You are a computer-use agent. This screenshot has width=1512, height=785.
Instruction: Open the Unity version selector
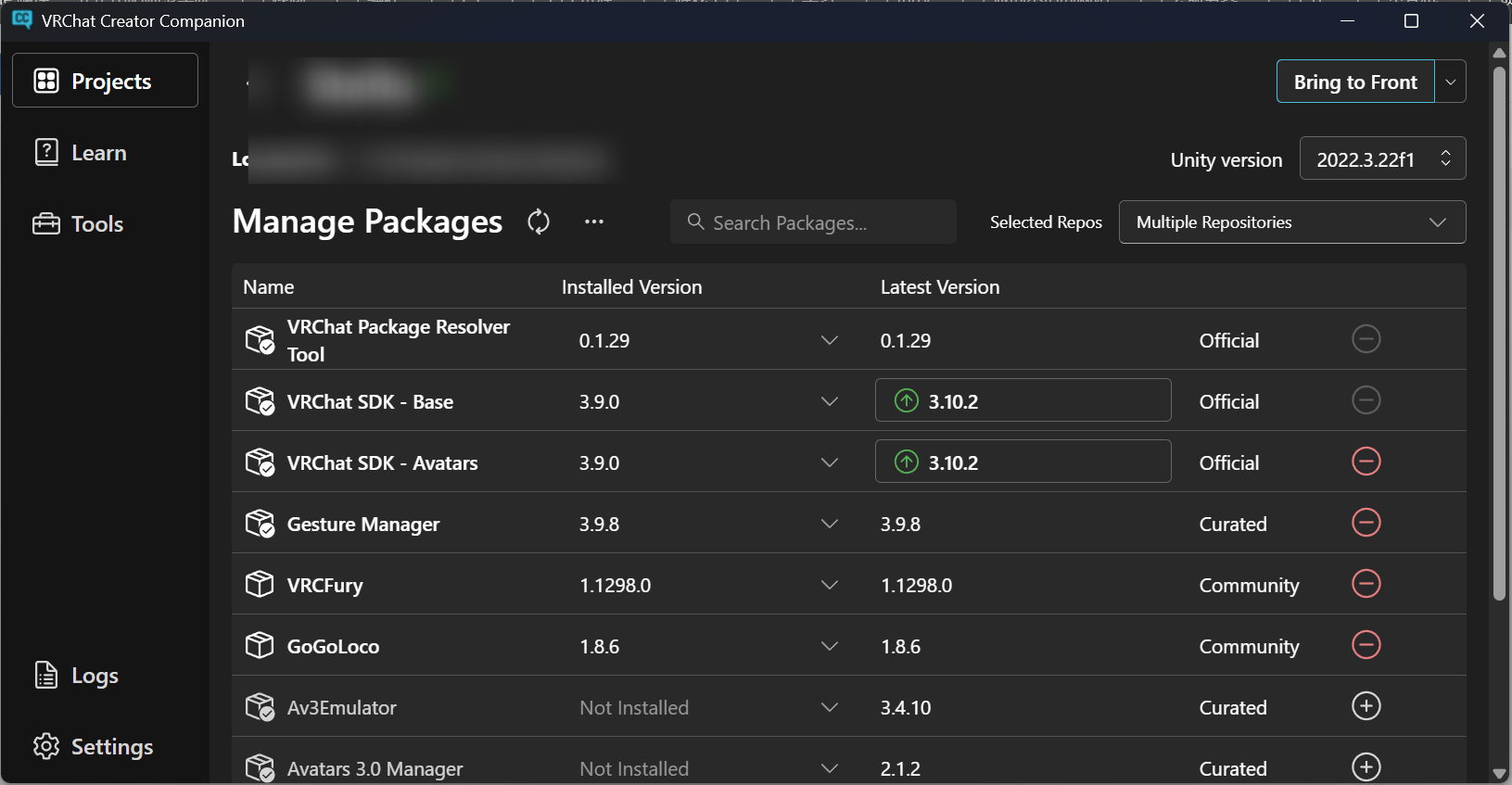(1381, 159)
